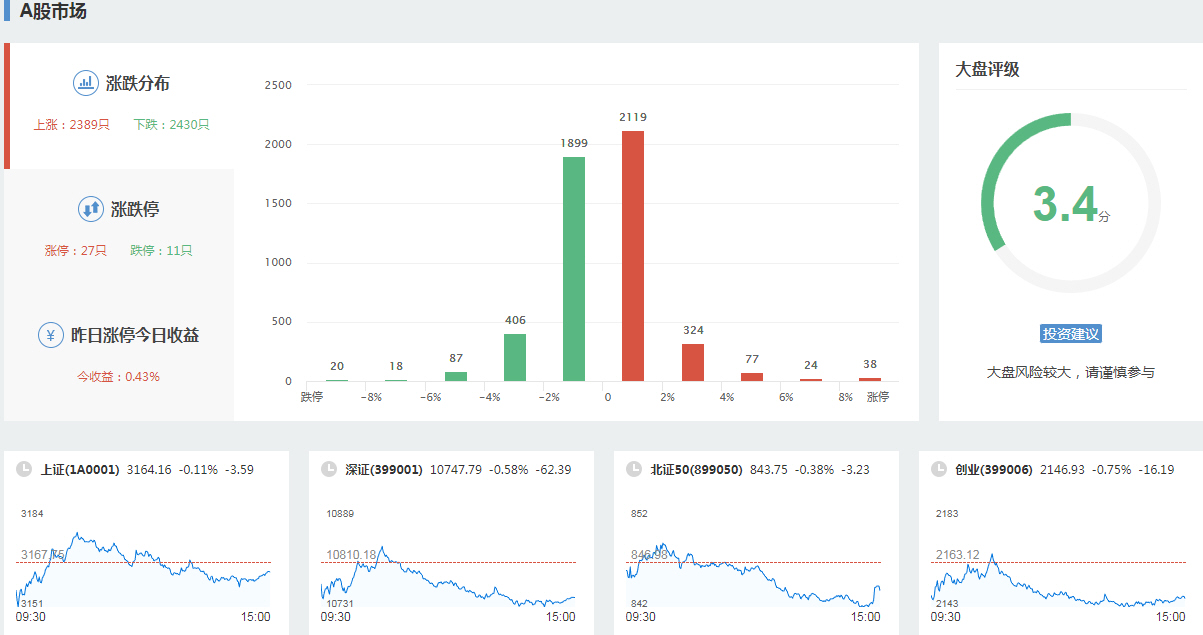Viewport: 1203px width, 635px height.
Task: Click the 涨跌停 up-down arrows icon
Action: 90,209
